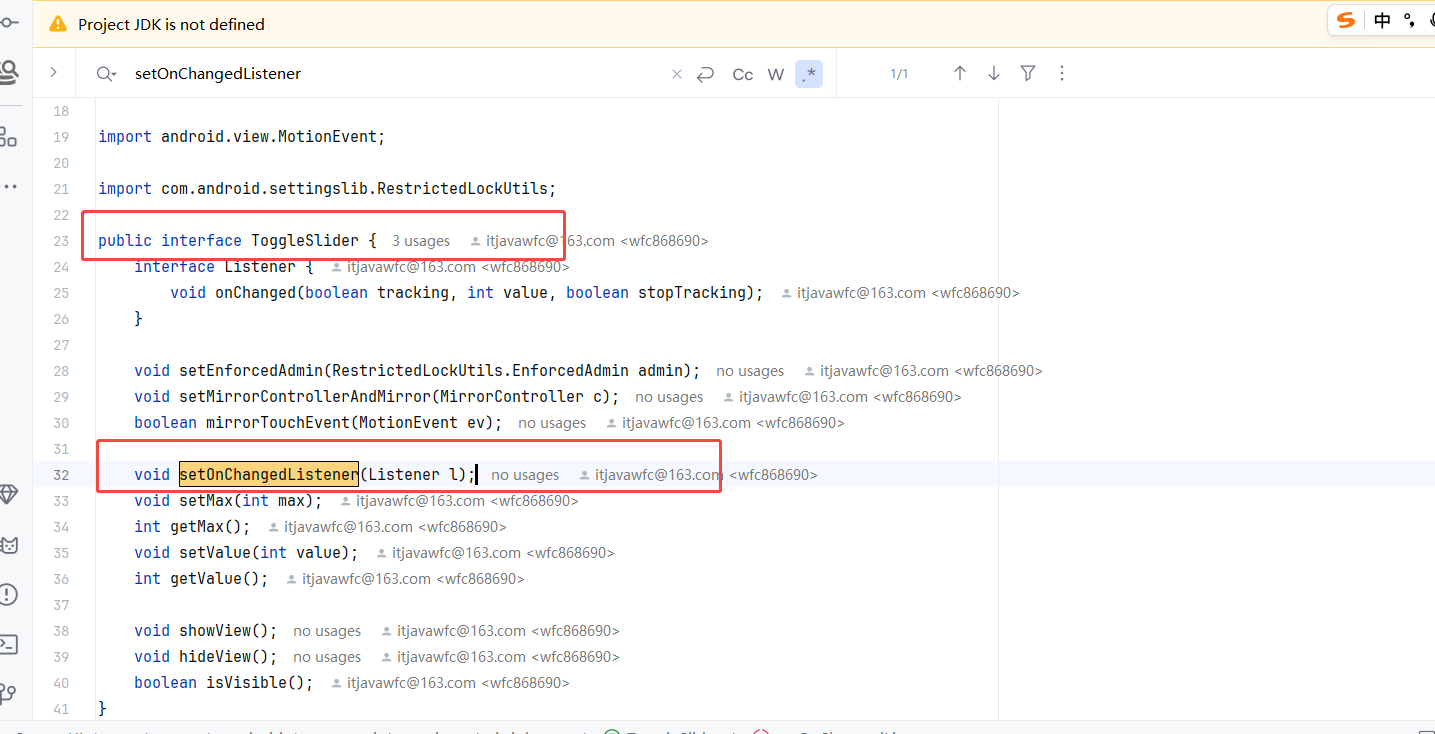Click the search history magnifier icon
1435x734 pixels.
106,74
